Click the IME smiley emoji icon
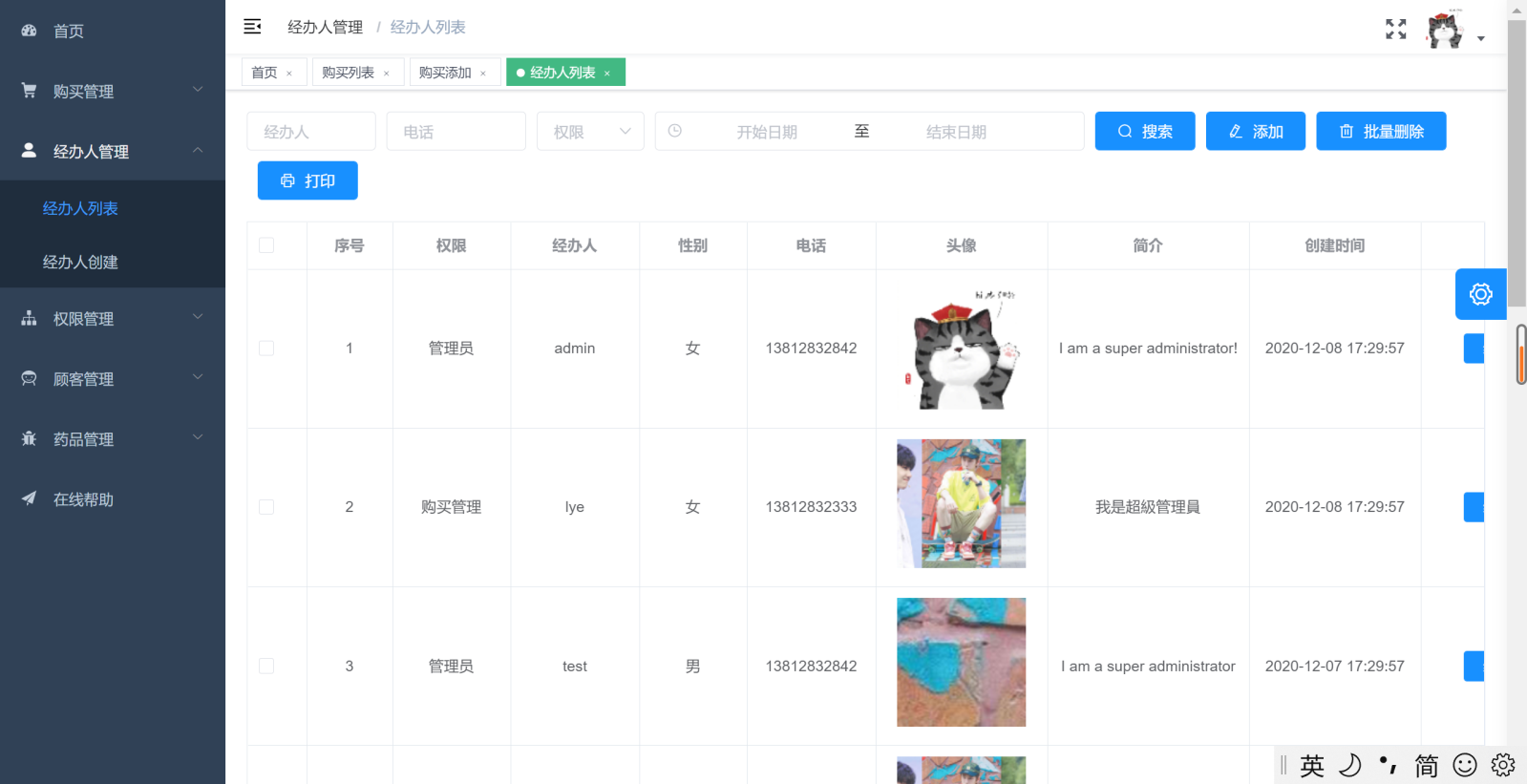Viewport: 1527px width, 784px height. pyautogui.click(x=1465, y=765)
